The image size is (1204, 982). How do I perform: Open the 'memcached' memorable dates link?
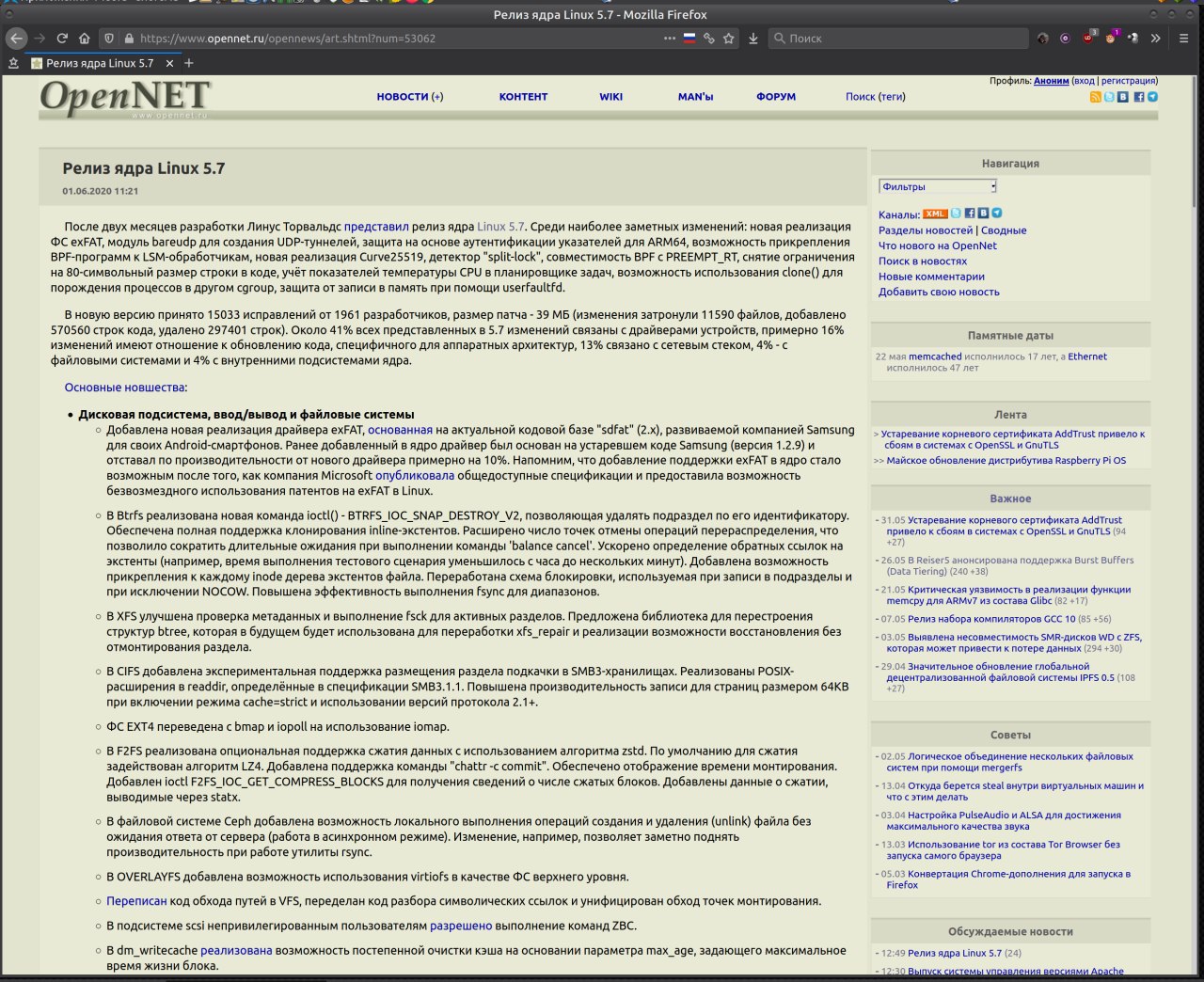[935, 356]
